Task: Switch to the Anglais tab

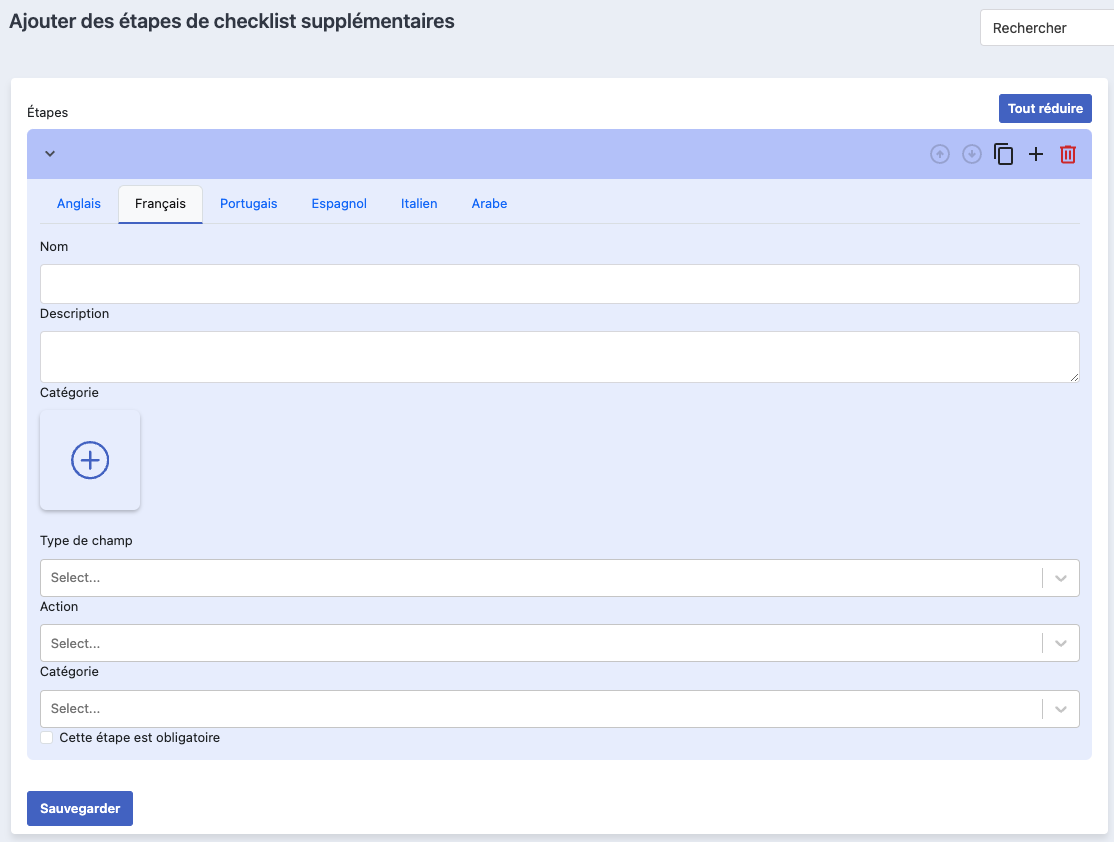Action: [79, 204]
